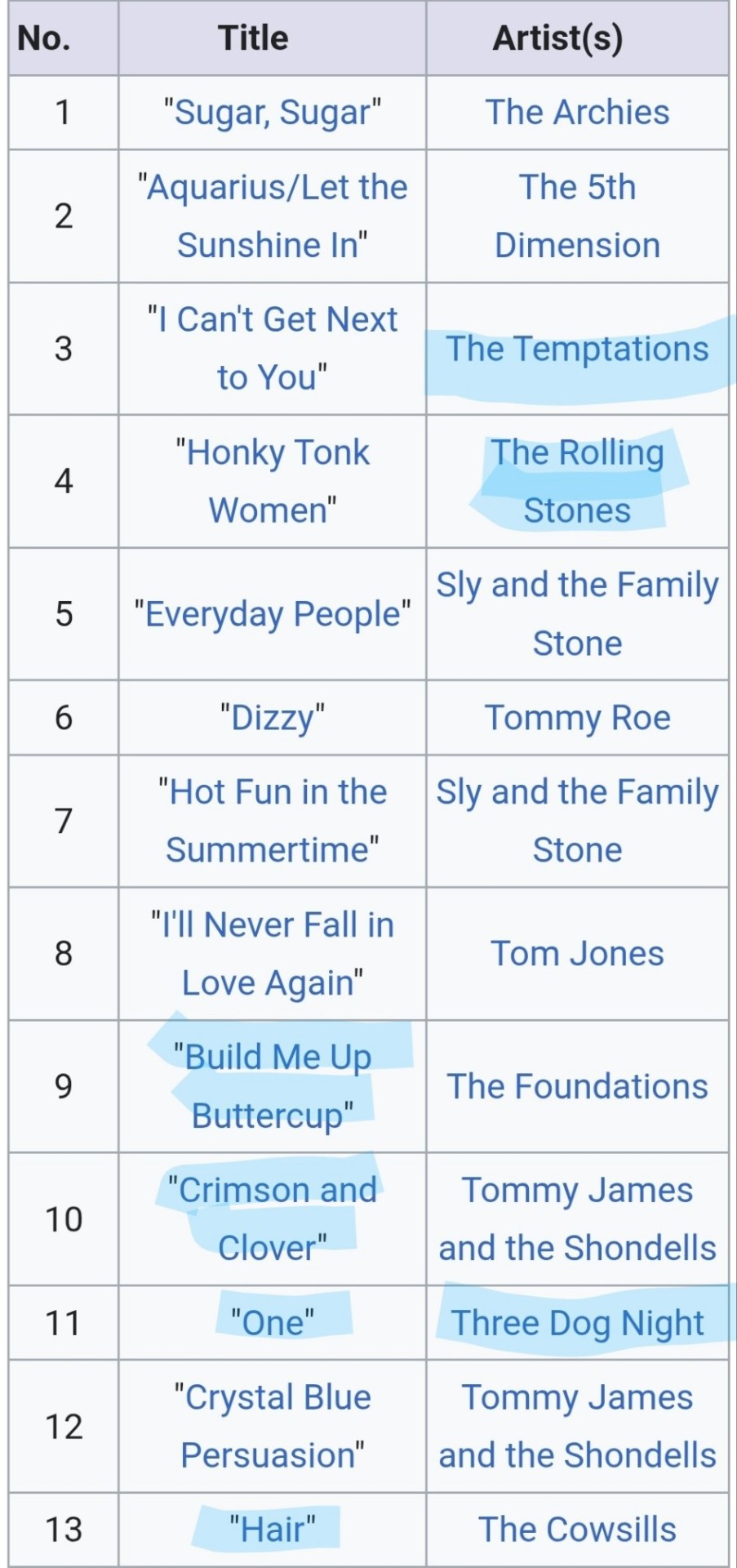The height and width of the screenshot is (1568, 737).
Task: Visit The Cowsills artist page
Action: tap(578, 1530)
